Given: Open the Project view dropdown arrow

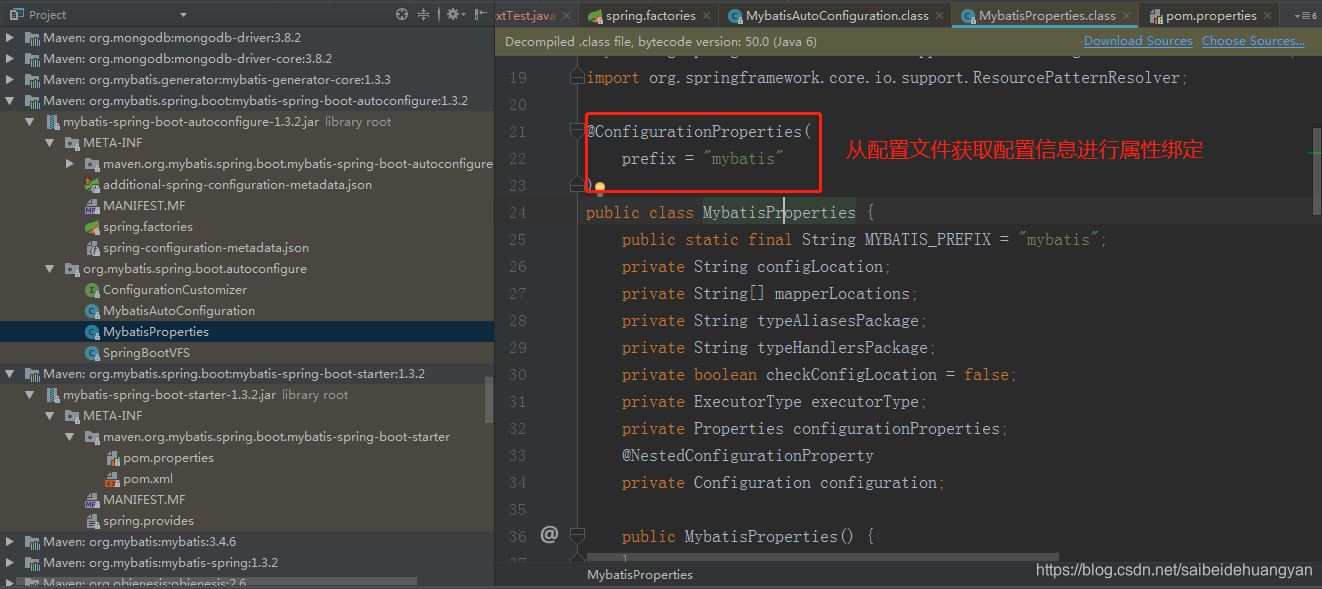Looking at the screenshot, I should [x=183, y=15].
